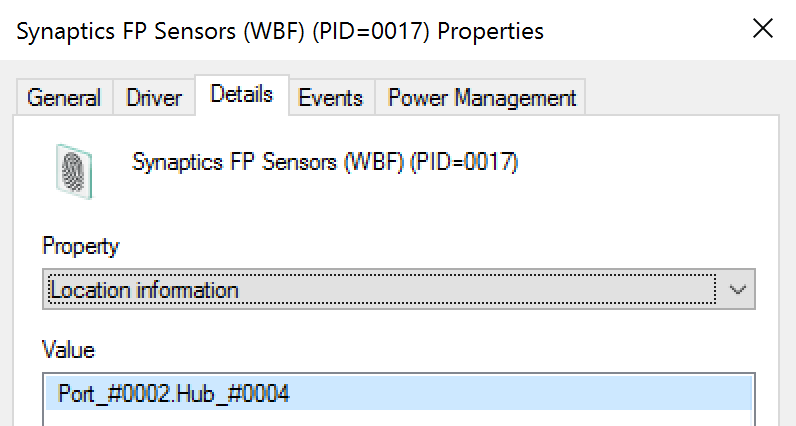Select the Port_#0002.Hub_#0004 value entry
Viewport: 796px width, 426px height.
point(173,394)
